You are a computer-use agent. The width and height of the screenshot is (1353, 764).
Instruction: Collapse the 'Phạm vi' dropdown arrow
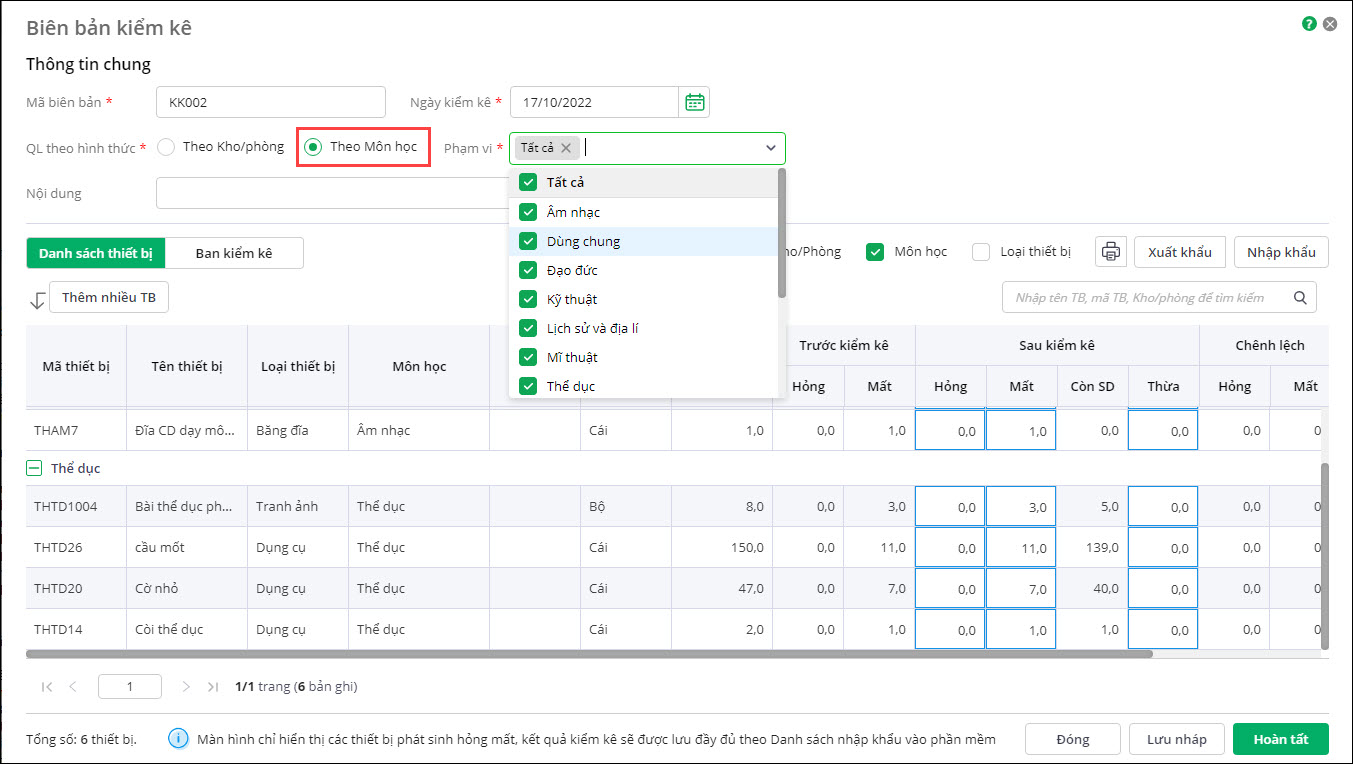(x=771, y=148)
